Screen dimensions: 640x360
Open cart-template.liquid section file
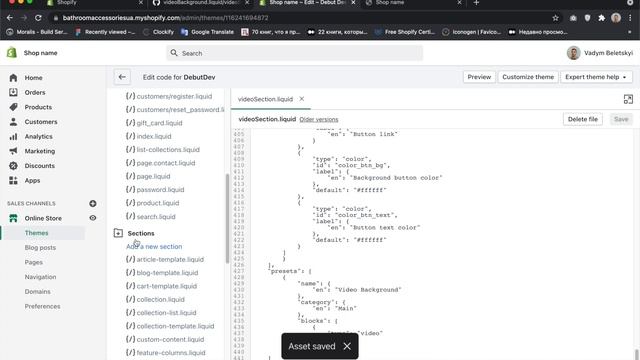tap(162, 286)
